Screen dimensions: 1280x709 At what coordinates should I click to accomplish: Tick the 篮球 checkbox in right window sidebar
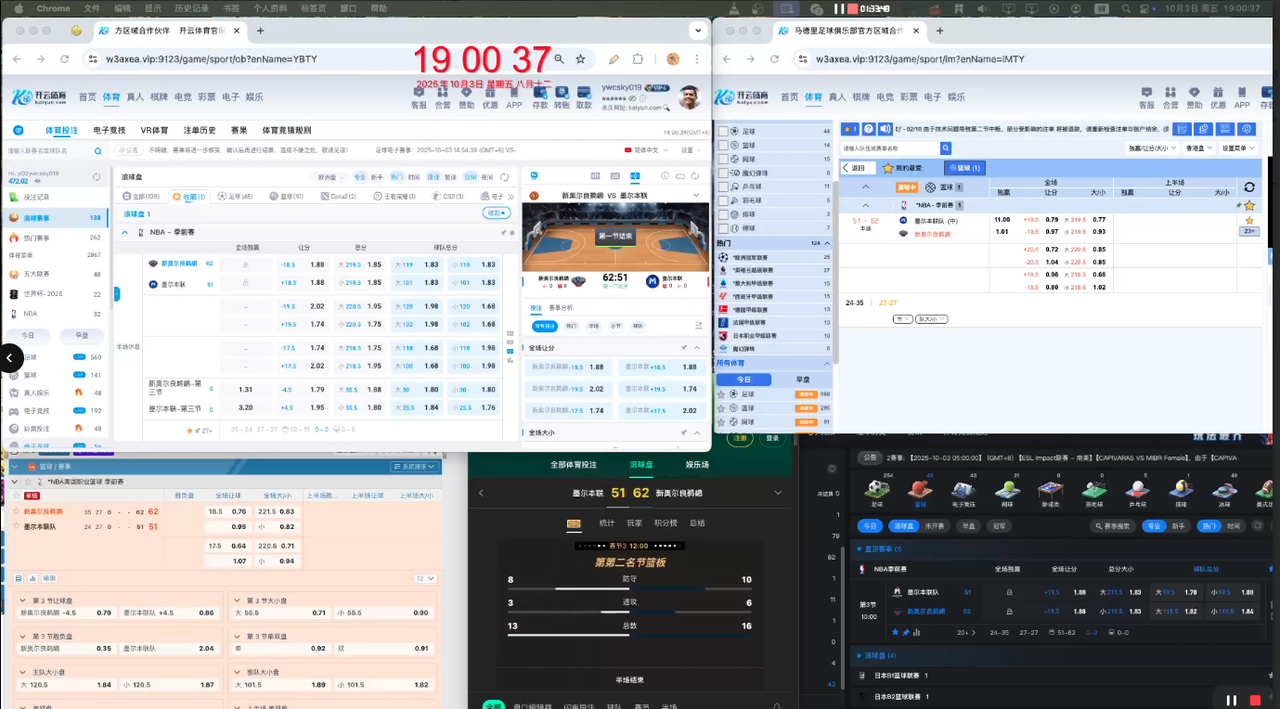pos(724,145)
